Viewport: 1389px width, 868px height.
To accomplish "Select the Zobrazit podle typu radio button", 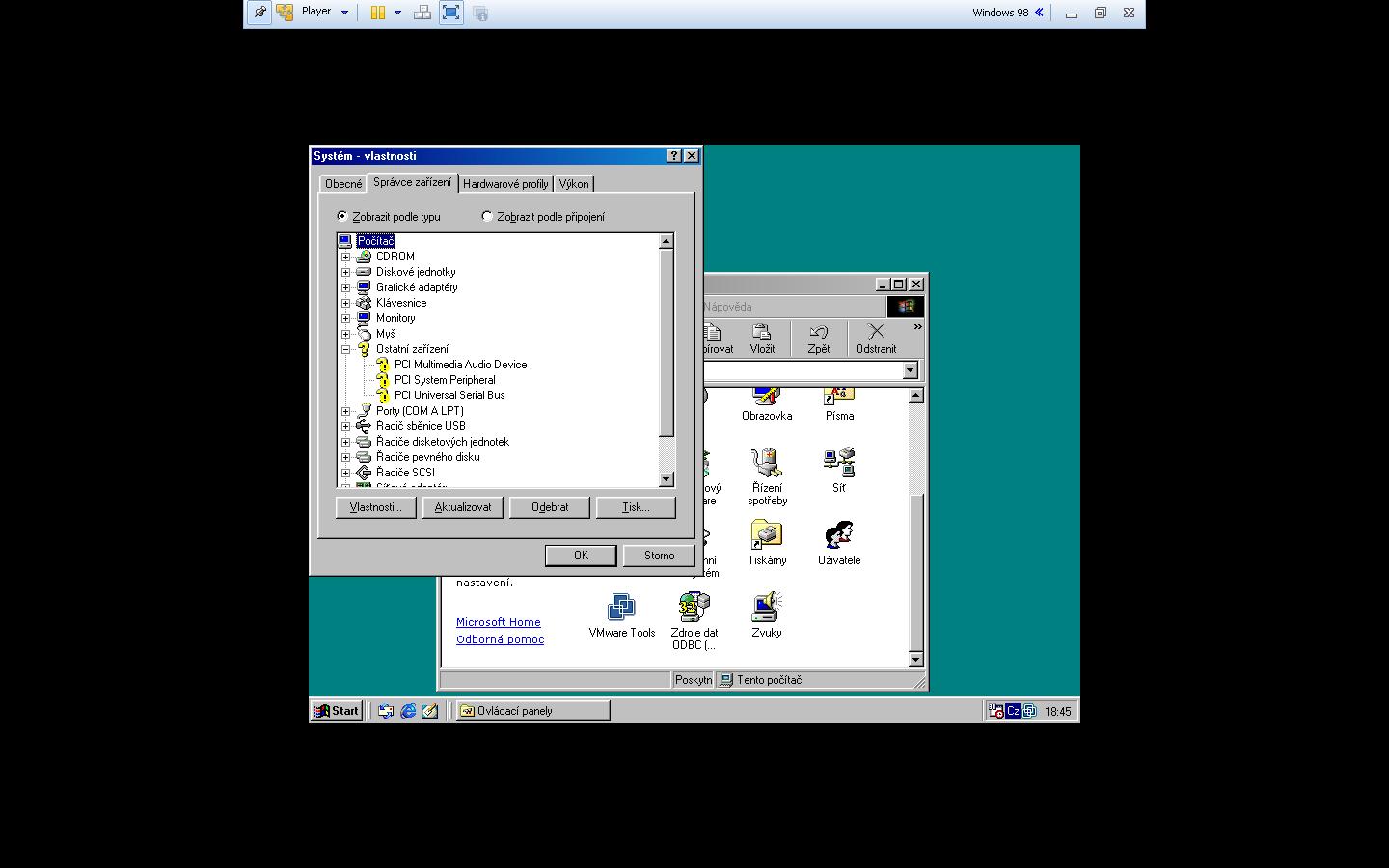I will (342, 217).
